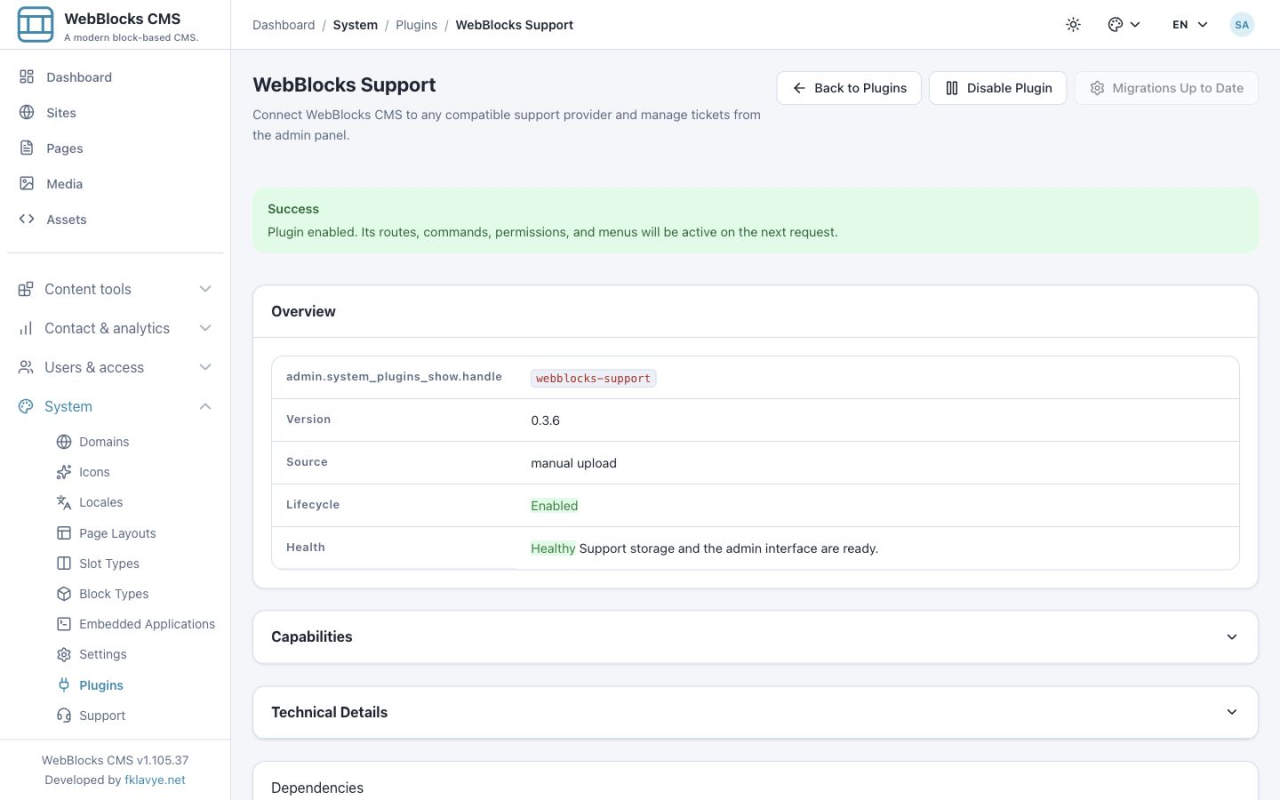Screen dimensions: 1280x800
Task: Click the Icons sparkle icon
Action: (x=64, y=472)
